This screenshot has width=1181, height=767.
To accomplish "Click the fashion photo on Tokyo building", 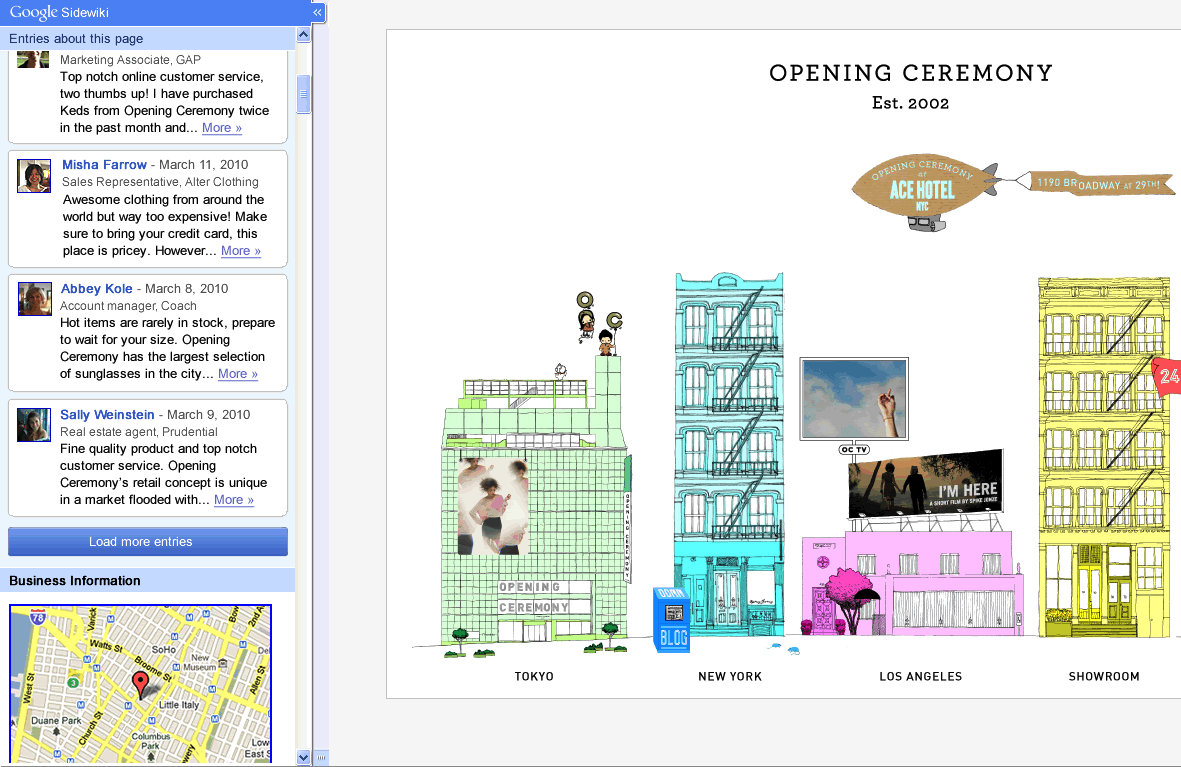I will 493,506.
